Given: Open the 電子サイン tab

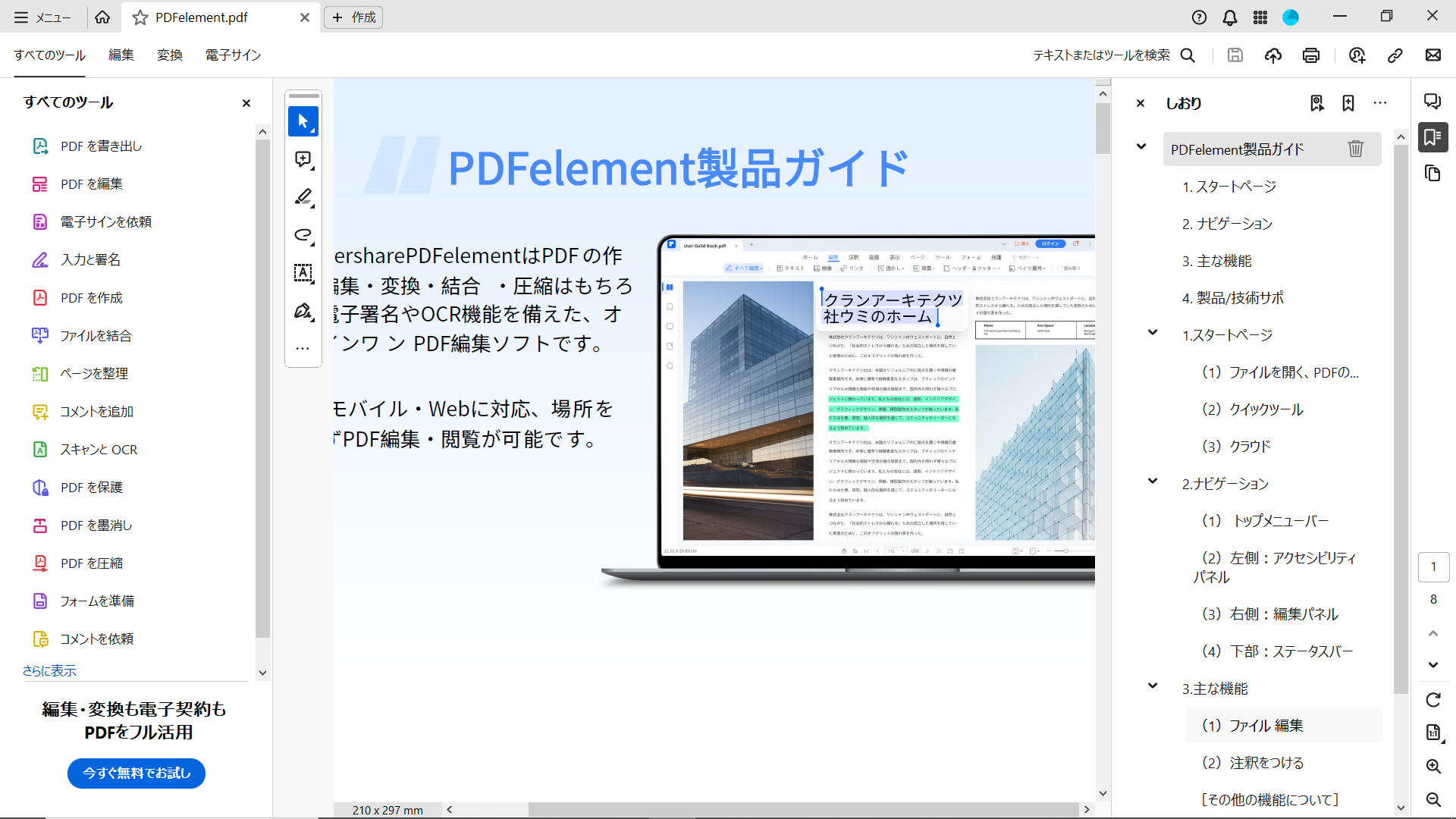Looking at the screenshot, I should click(x=233, y=55).
